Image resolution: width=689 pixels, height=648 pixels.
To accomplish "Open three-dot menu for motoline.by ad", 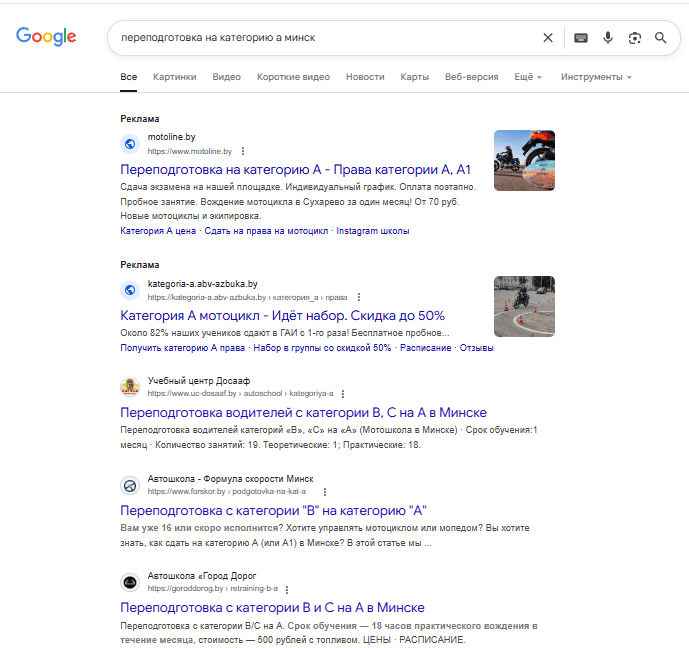I will (x=243, y=151).
